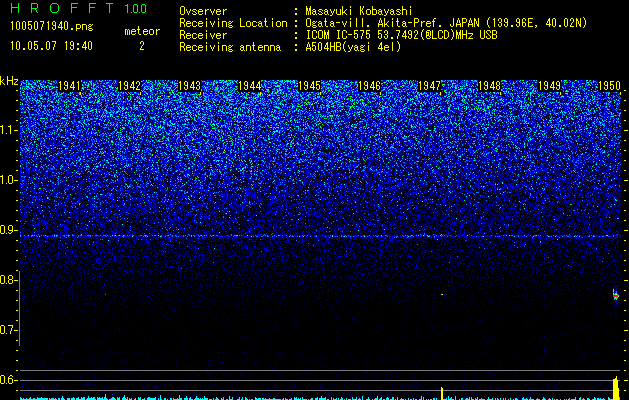Click the short yellow power spike near 1947
Image resolution: width=629 pixels, height=400 pixels.
[442, 393]
